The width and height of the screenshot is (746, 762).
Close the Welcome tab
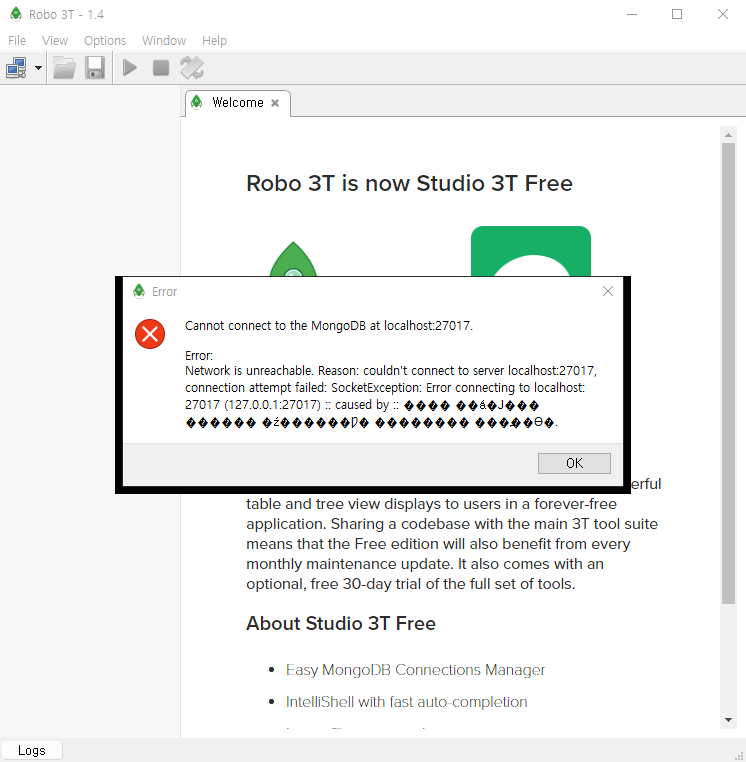(x=275, y=103)
